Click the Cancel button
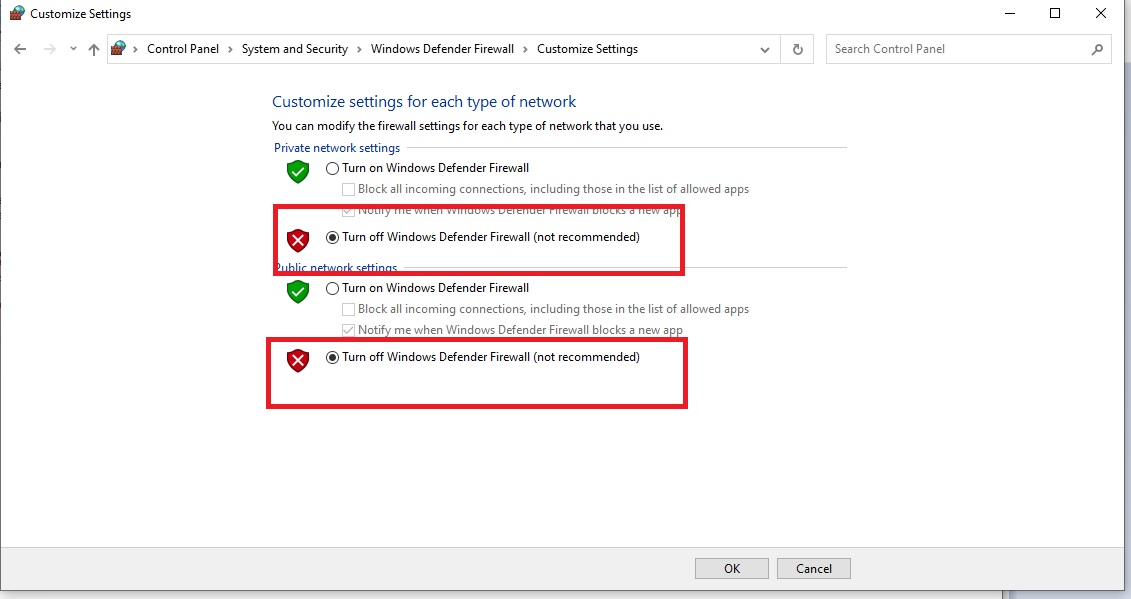 [814, 569]
